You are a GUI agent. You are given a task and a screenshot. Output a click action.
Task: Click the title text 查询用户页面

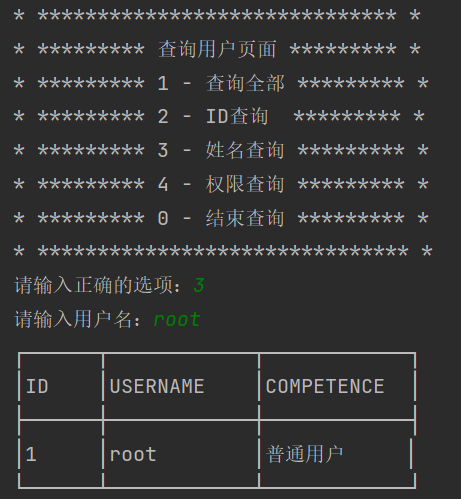click(x=217, y=49)
